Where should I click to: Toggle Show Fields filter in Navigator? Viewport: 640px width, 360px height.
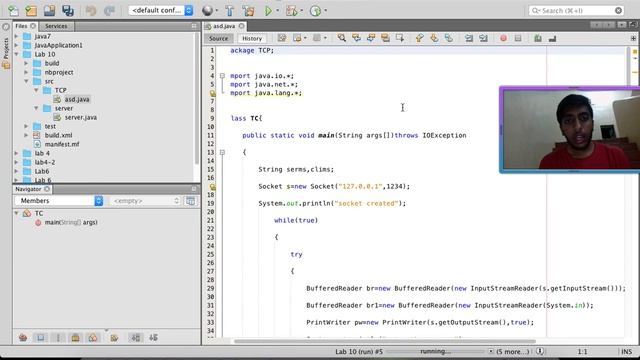click(40, 338)
